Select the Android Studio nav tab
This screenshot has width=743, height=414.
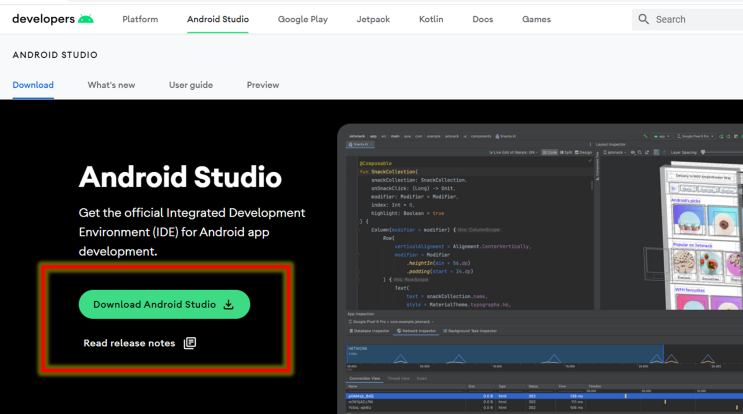(218, 19)
